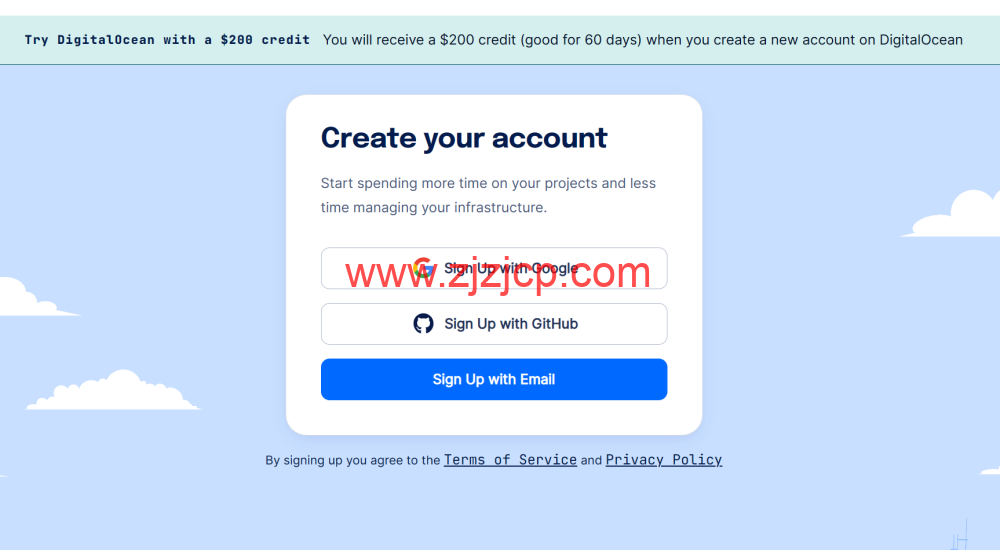Click the Create your account heading
This screenshot has height=550, width=1000.
click(464, 138)
